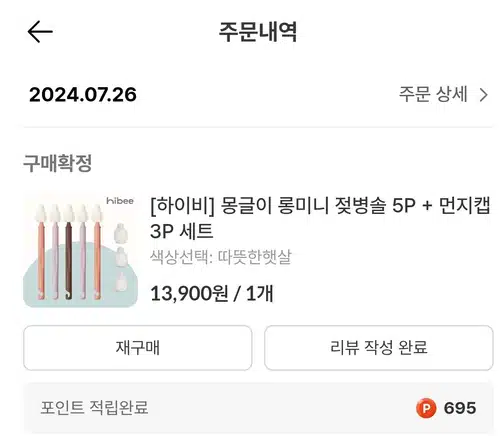The width and height of the screenshot is (500, 436).
Task: Open the [하이비] 몽글이 롱미니 젖병솔 product title
Action: pos(320,218)
